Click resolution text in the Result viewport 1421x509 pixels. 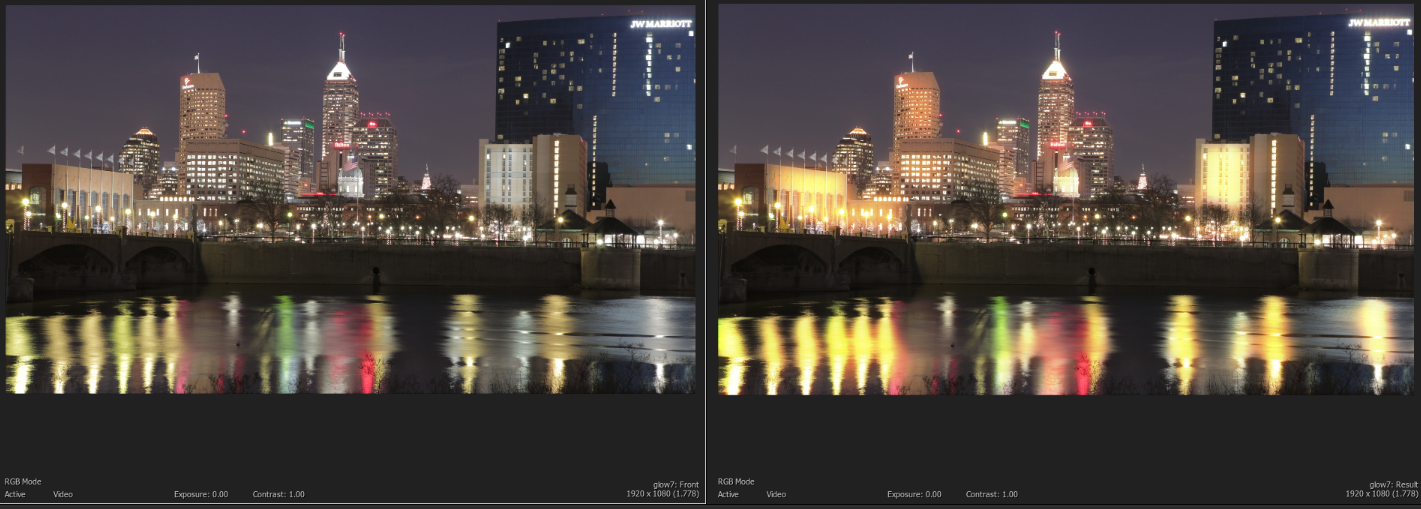(x=1381, y=494)
